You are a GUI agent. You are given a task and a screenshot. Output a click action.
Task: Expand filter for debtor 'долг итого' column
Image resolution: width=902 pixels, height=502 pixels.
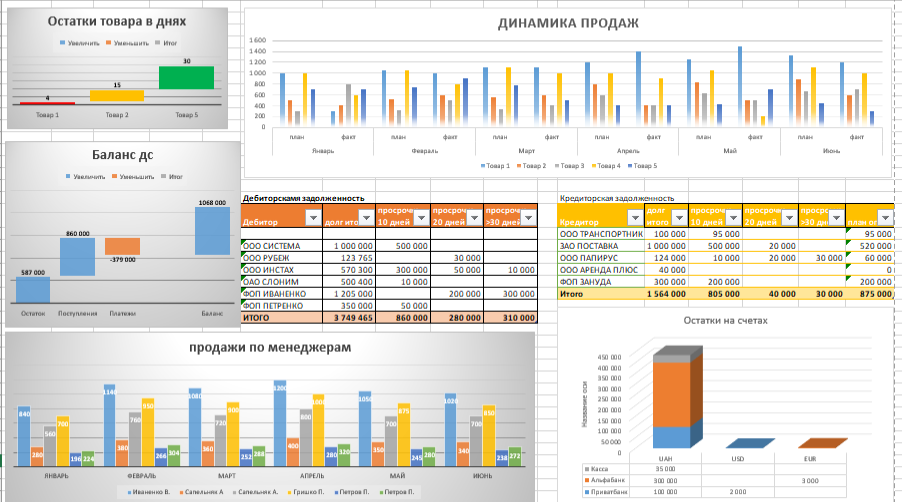tap(366, 219)
